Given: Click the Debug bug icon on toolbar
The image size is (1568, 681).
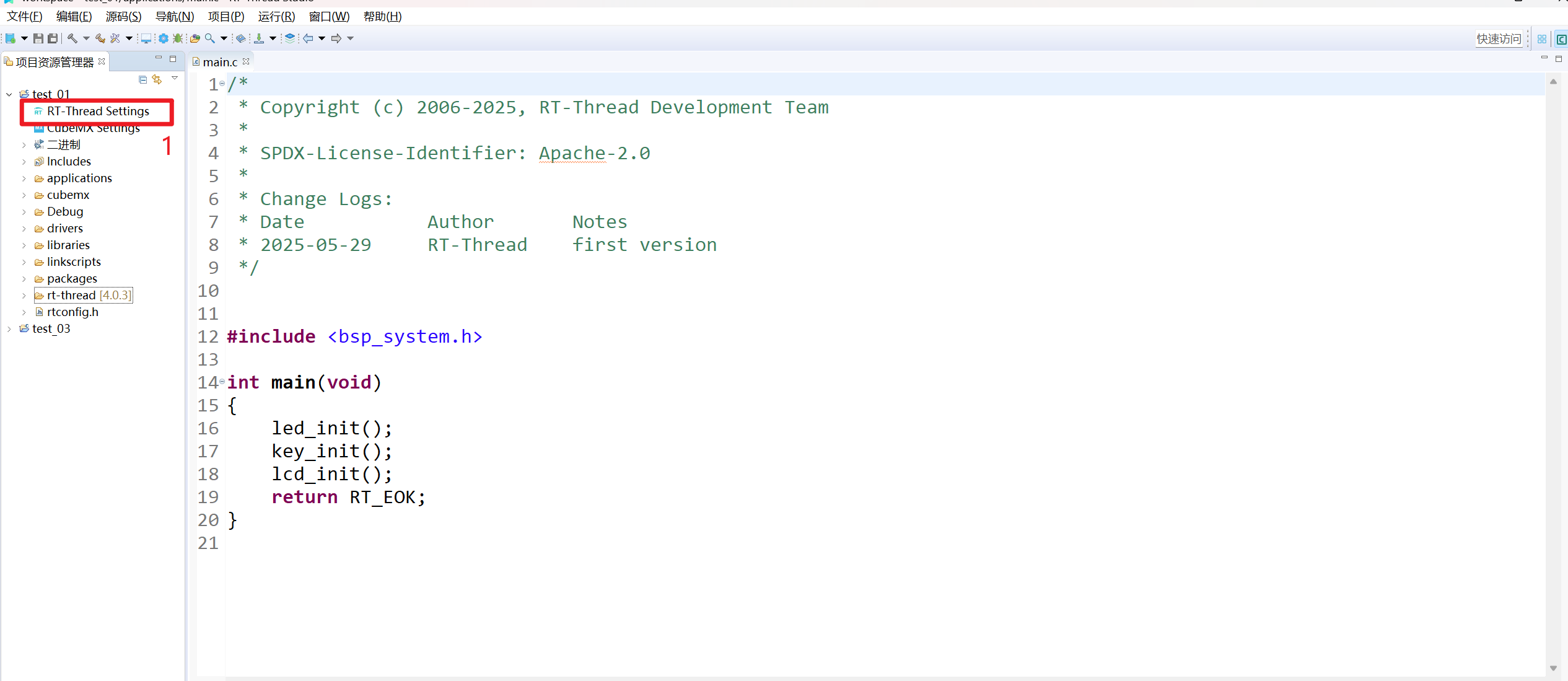Looking at the screenshot, I should point(177,38).
